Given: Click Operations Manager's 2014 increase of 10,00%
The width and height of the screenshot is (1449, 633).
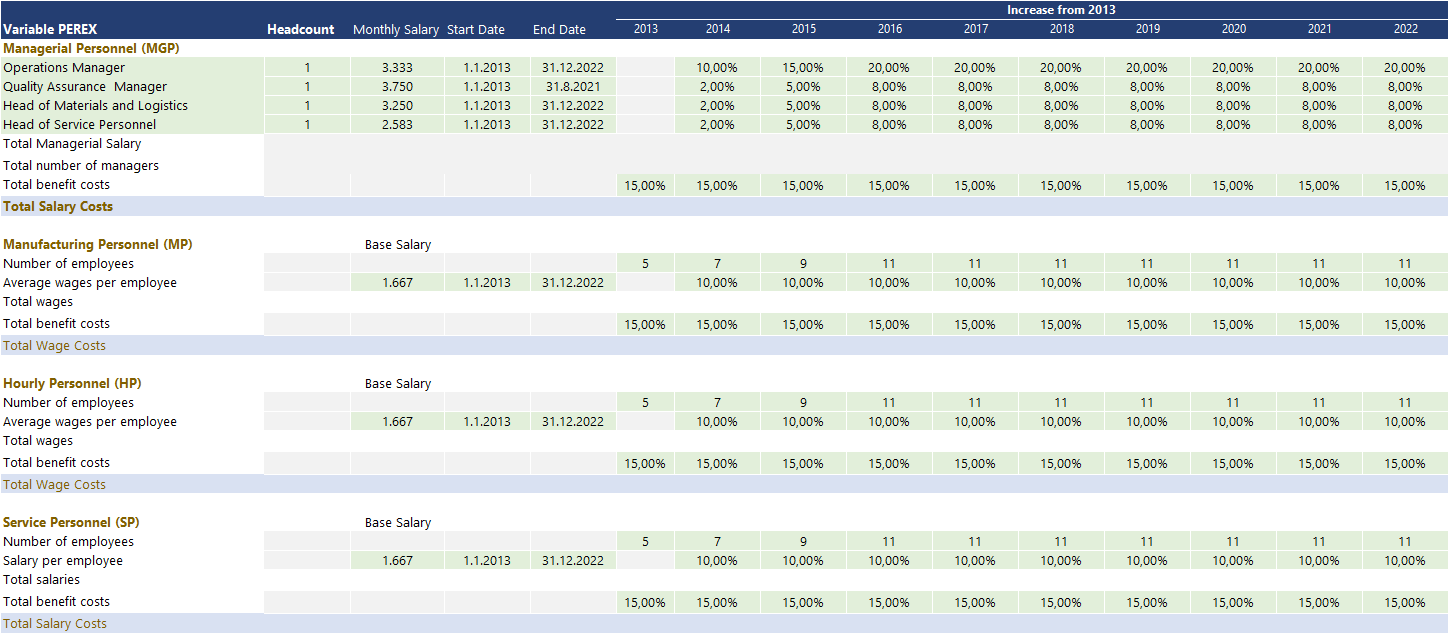Looking at the screenshot, I should [717, 68].
